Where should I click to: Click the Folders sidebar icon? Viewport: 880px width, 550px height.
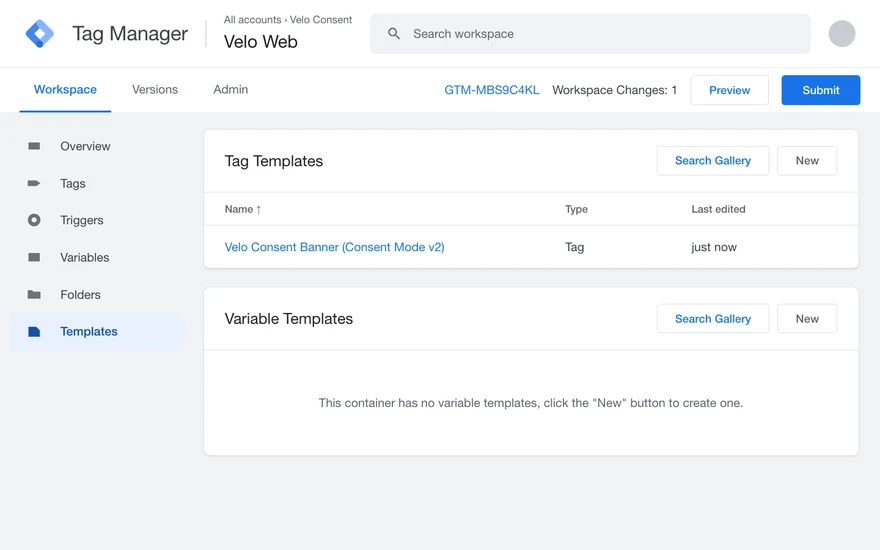[34, 294]
